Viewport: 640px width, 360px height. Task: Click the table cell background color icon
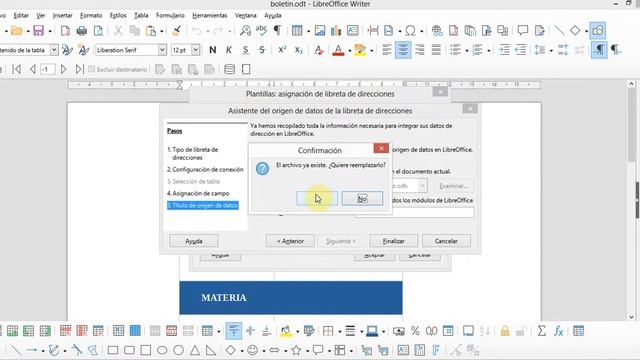pyautogui.click(x=286, y=331)
